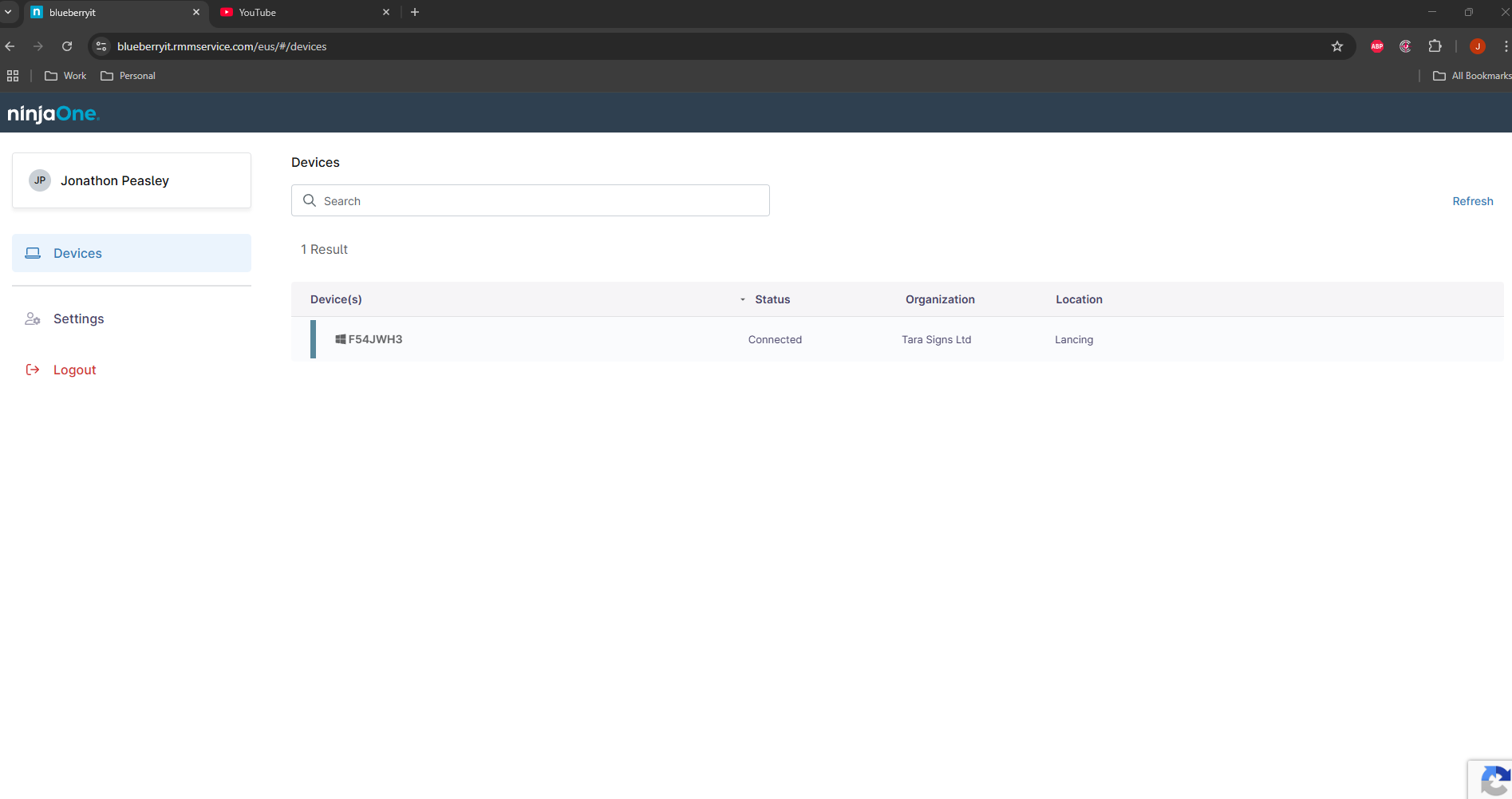Select Devices in the sidebar
Viewport: 1512px width, 799px height.
(x=77, y=253)
